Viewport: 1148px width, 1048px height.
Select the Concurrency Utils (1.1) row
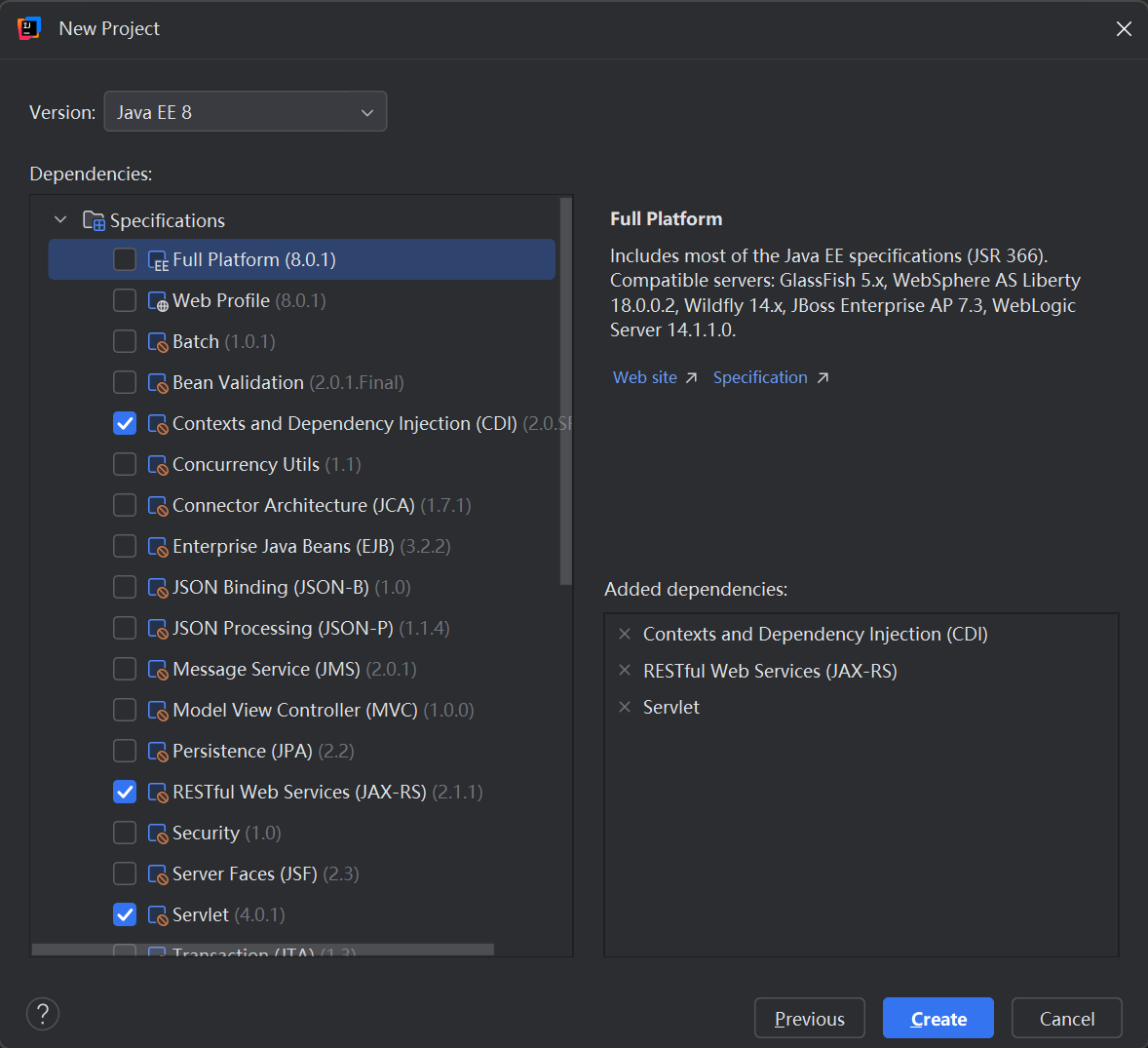302,464
